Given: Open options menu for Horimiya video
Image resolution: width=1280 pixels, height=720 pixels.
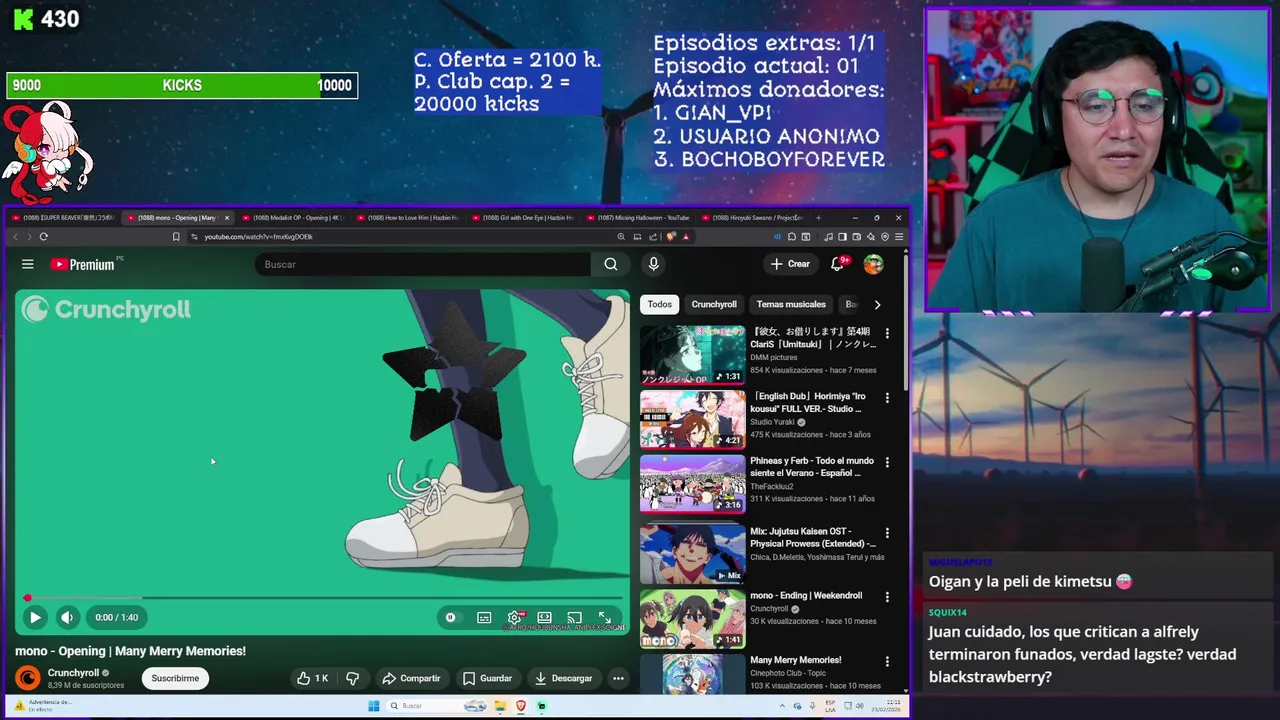Looking at the screenshot, I should 887,398.
